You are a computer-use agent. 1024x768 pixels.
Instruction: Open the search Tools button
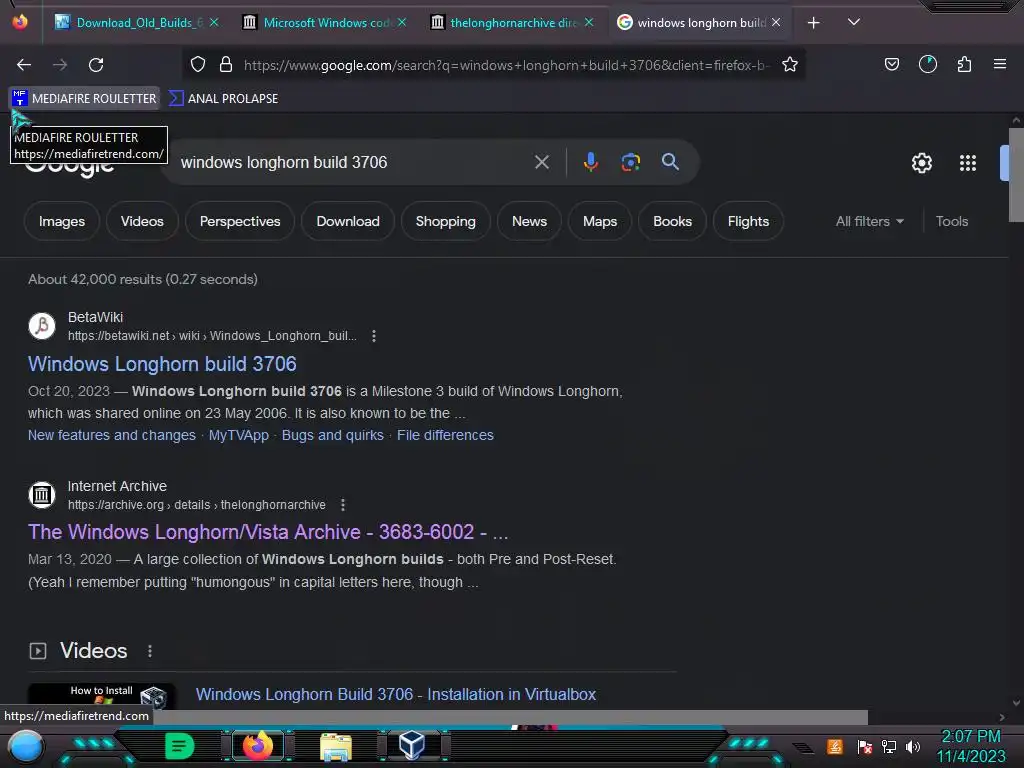pyautogui.click(x=952, y=221)
